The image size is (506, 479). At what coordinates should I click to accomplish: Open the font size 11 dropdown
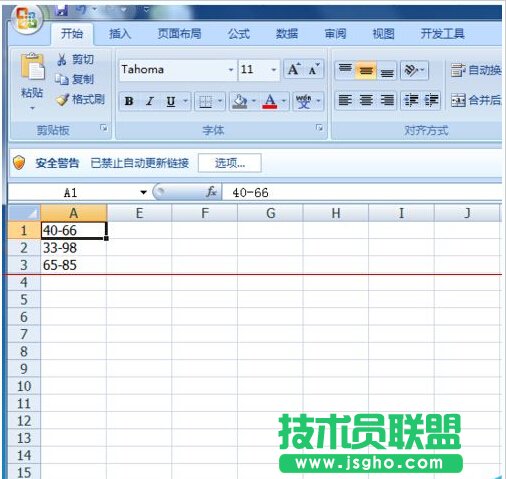[x=274, y=70]
